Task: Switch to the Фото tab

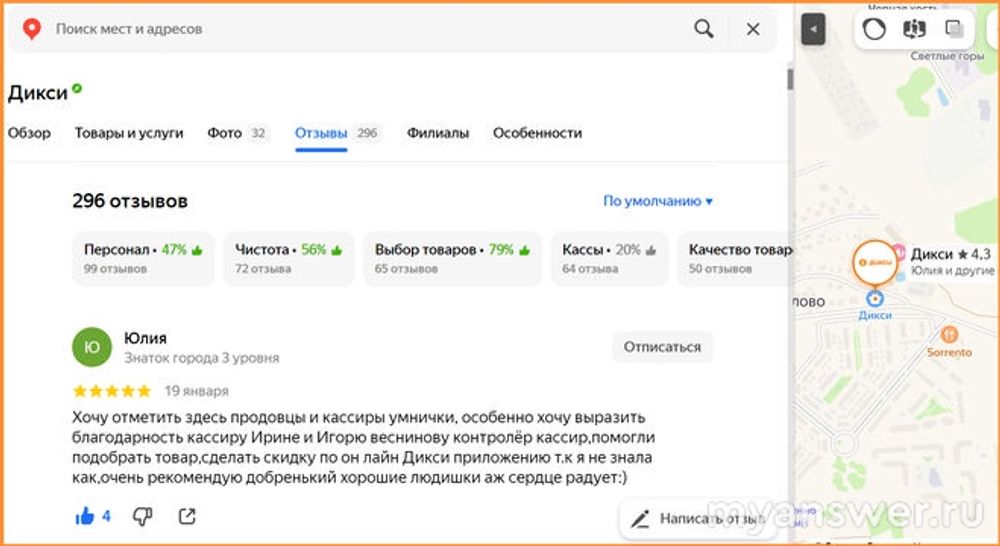Action: (237, 133)
